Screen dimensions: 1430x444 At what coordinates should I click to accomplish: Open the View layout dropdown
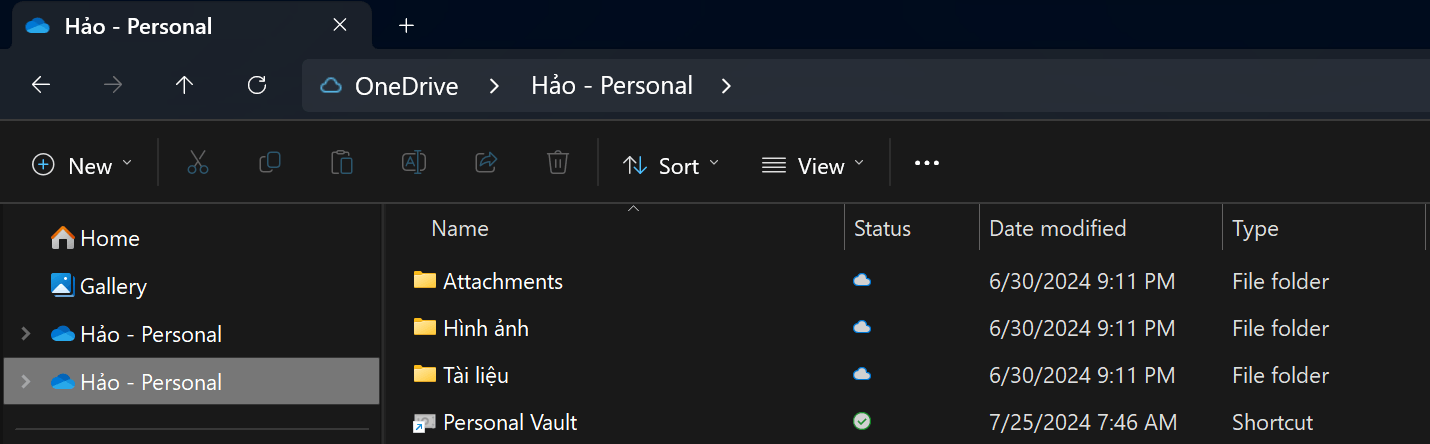point(813,166)
